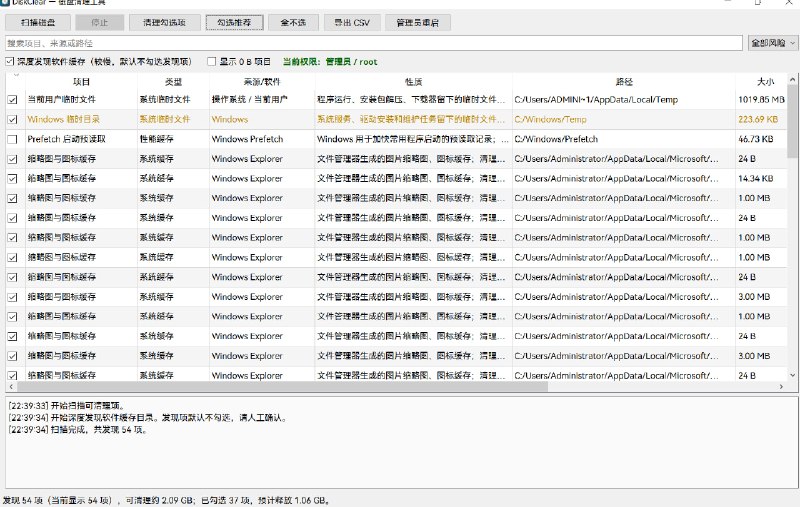The height and width of the screenshot is (507, 800).
Task: Click the 当前权限: 管理员 / root label
Action: [330, 62]
